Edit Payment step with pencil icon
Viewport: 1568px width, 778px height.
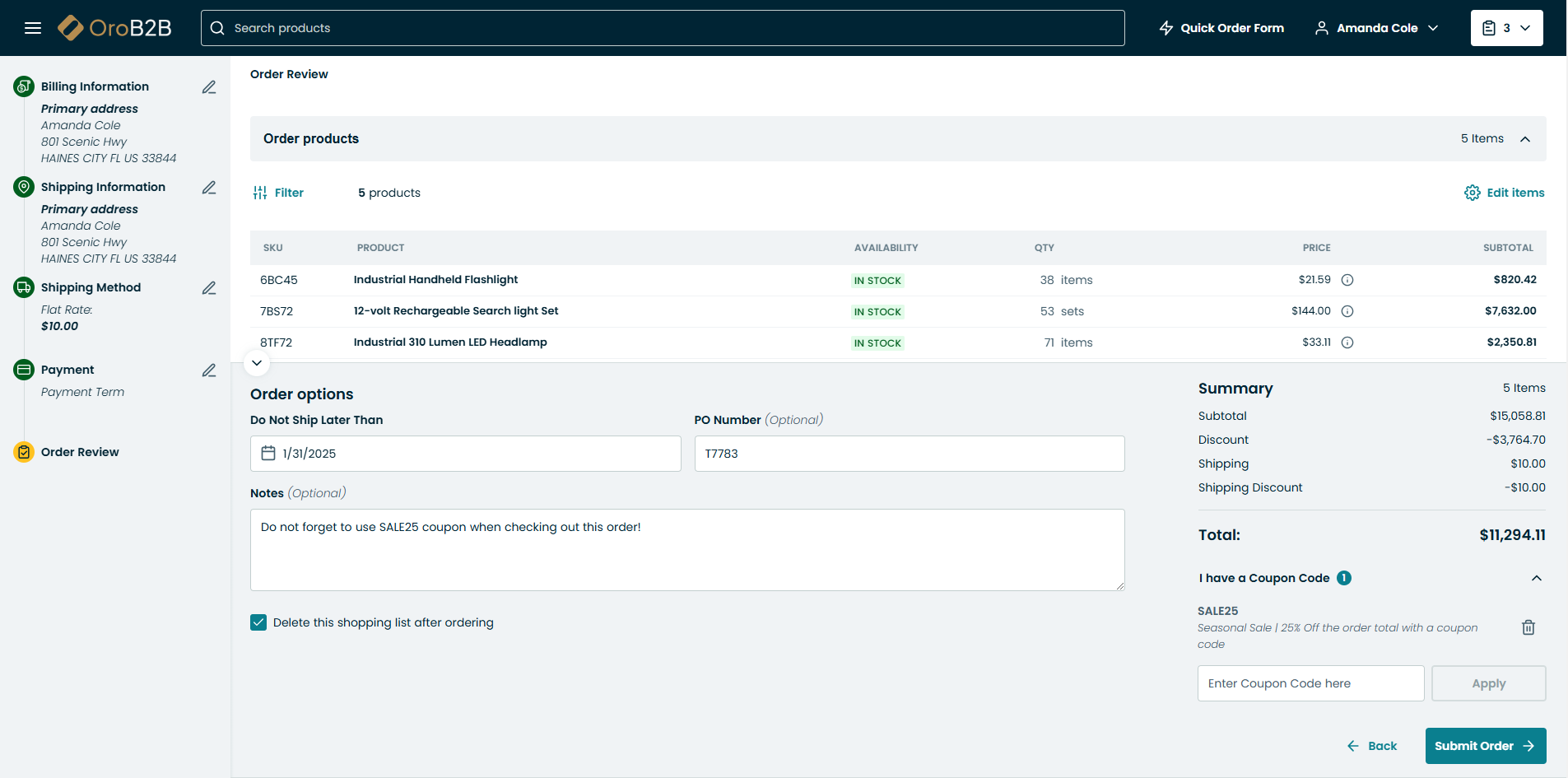coord(209,370)
